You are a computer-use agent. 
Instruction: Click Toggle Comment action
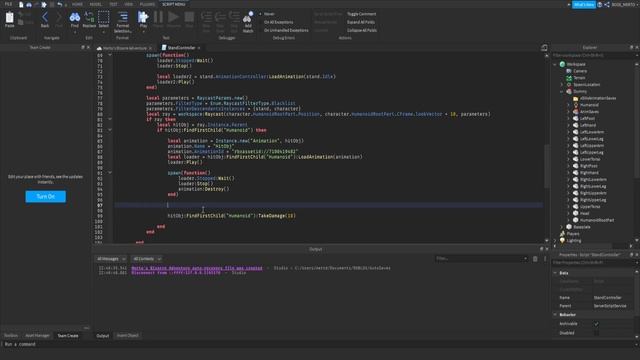click(x=362, y=14)
